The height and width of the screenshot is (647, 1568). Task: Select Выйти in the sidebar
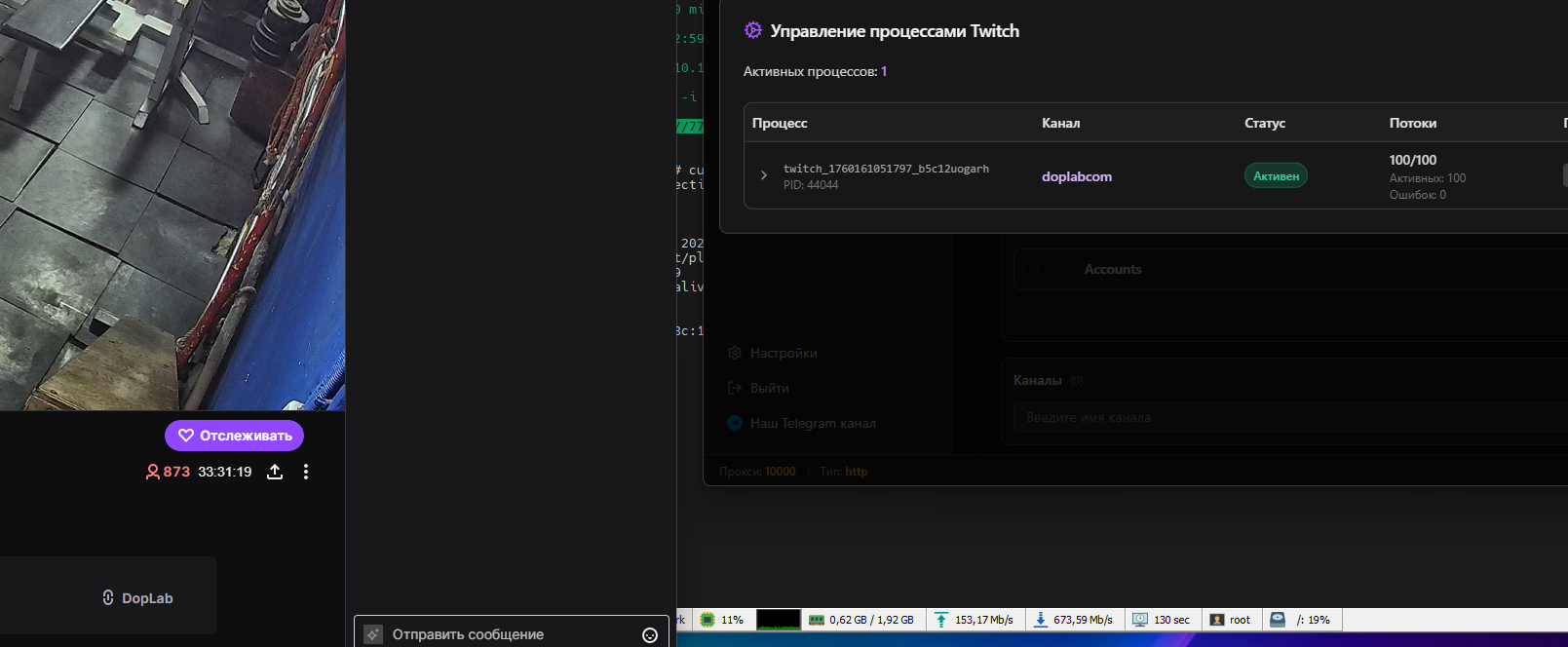(769, 388)
